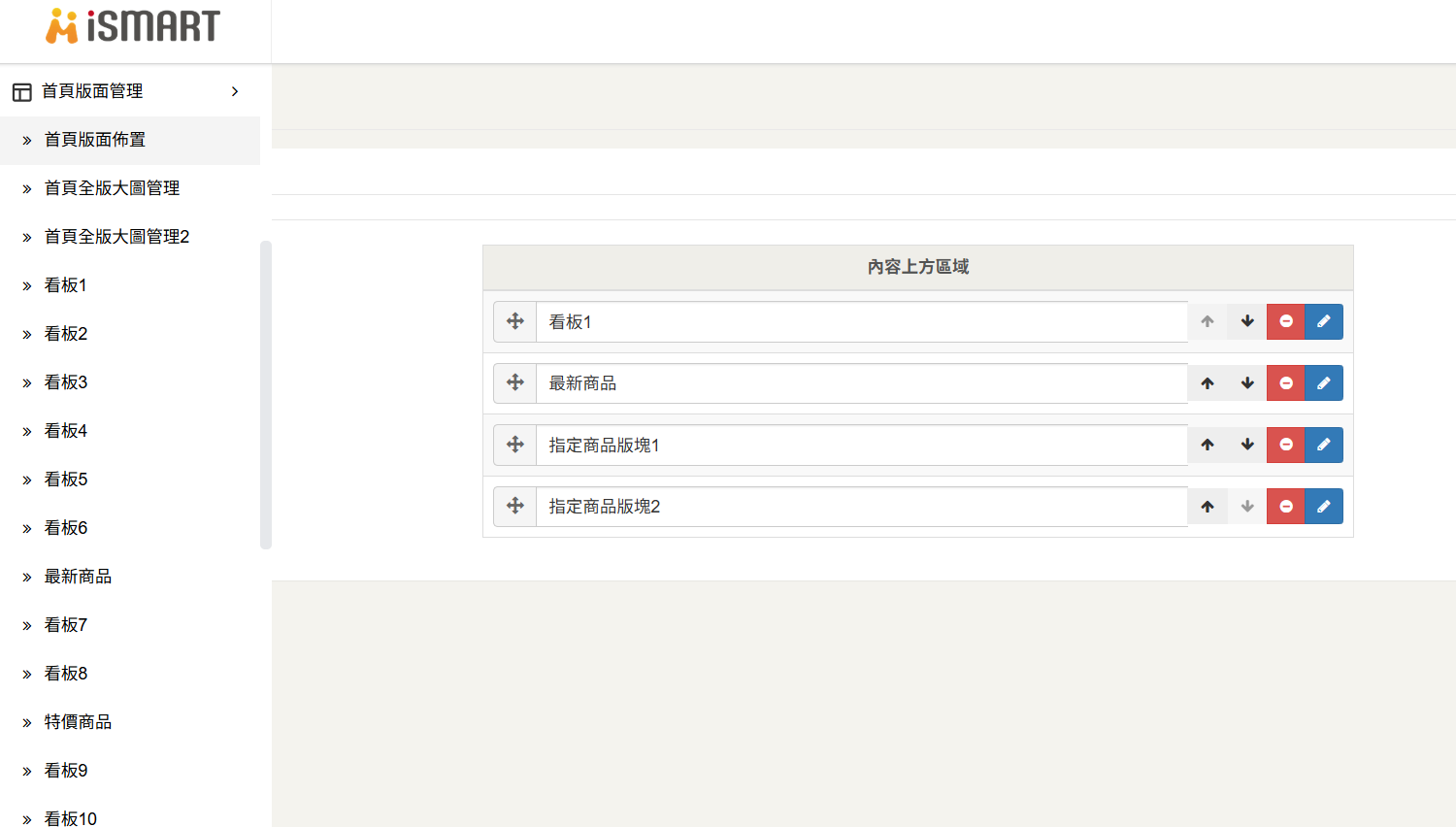Open 特價商品 in the sidebar
Screen dimensions: 1456x827
click(130, 722)
